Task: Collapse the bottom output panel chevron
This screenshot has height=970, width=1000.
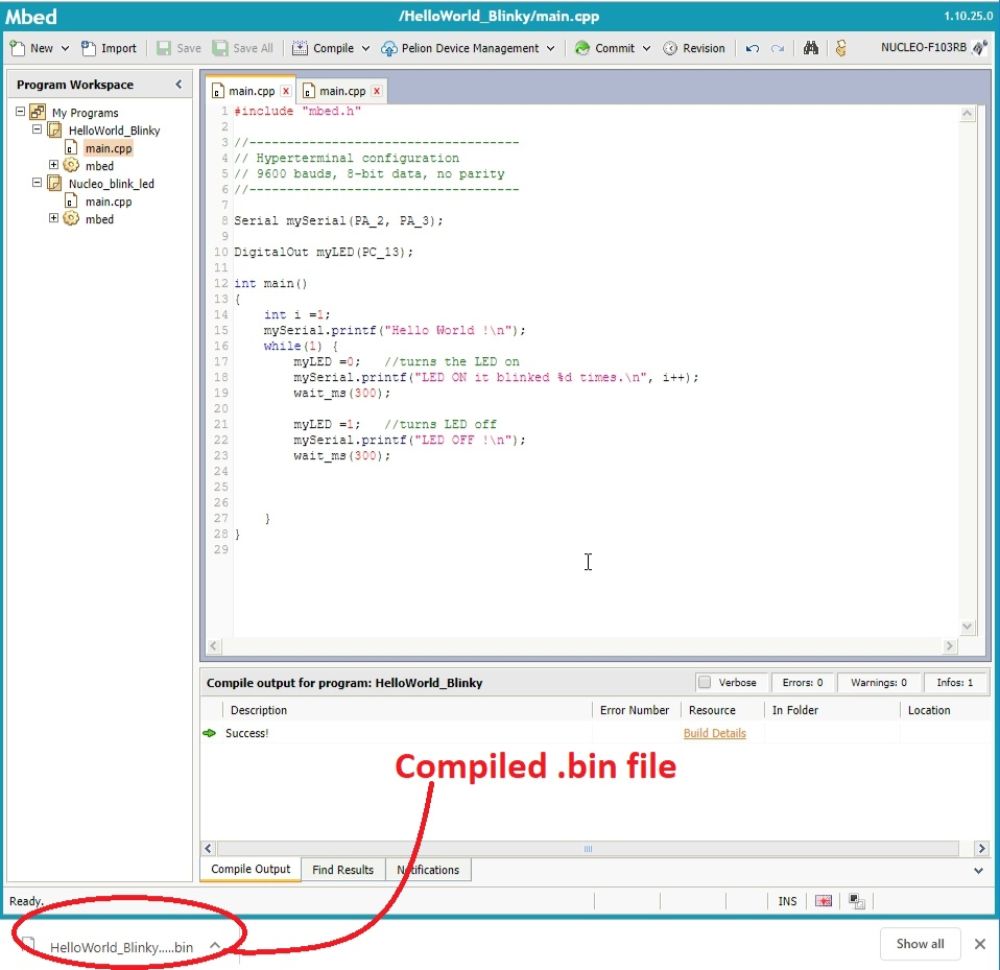Action: 978,871
